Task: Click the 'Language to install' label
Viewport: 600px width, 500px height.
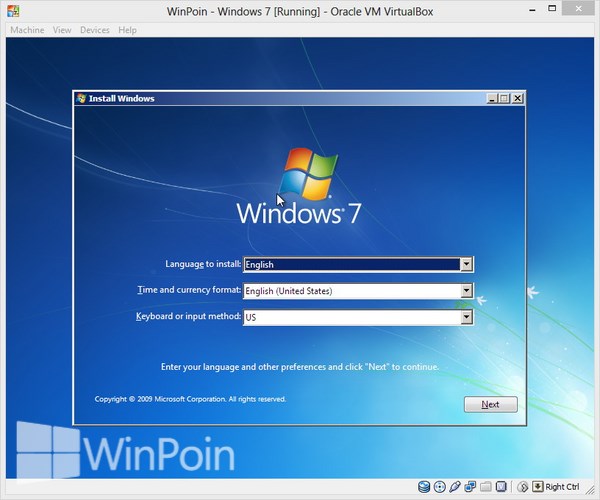Action: pyautogui.click(x=203, y=264)
